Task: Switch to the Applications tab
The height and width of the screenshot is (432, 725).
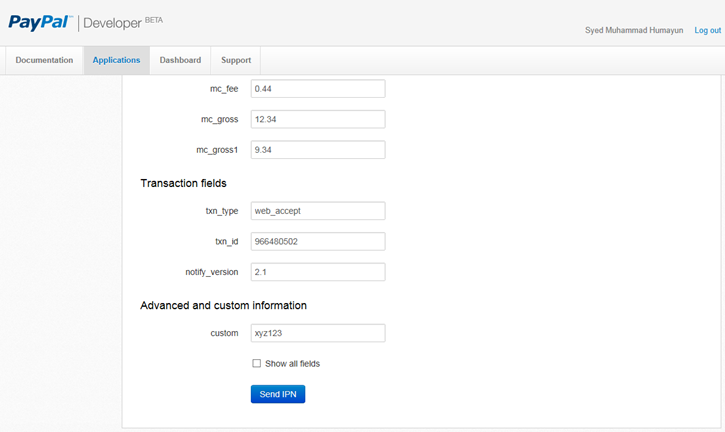Action: click(x=116, y=60)
